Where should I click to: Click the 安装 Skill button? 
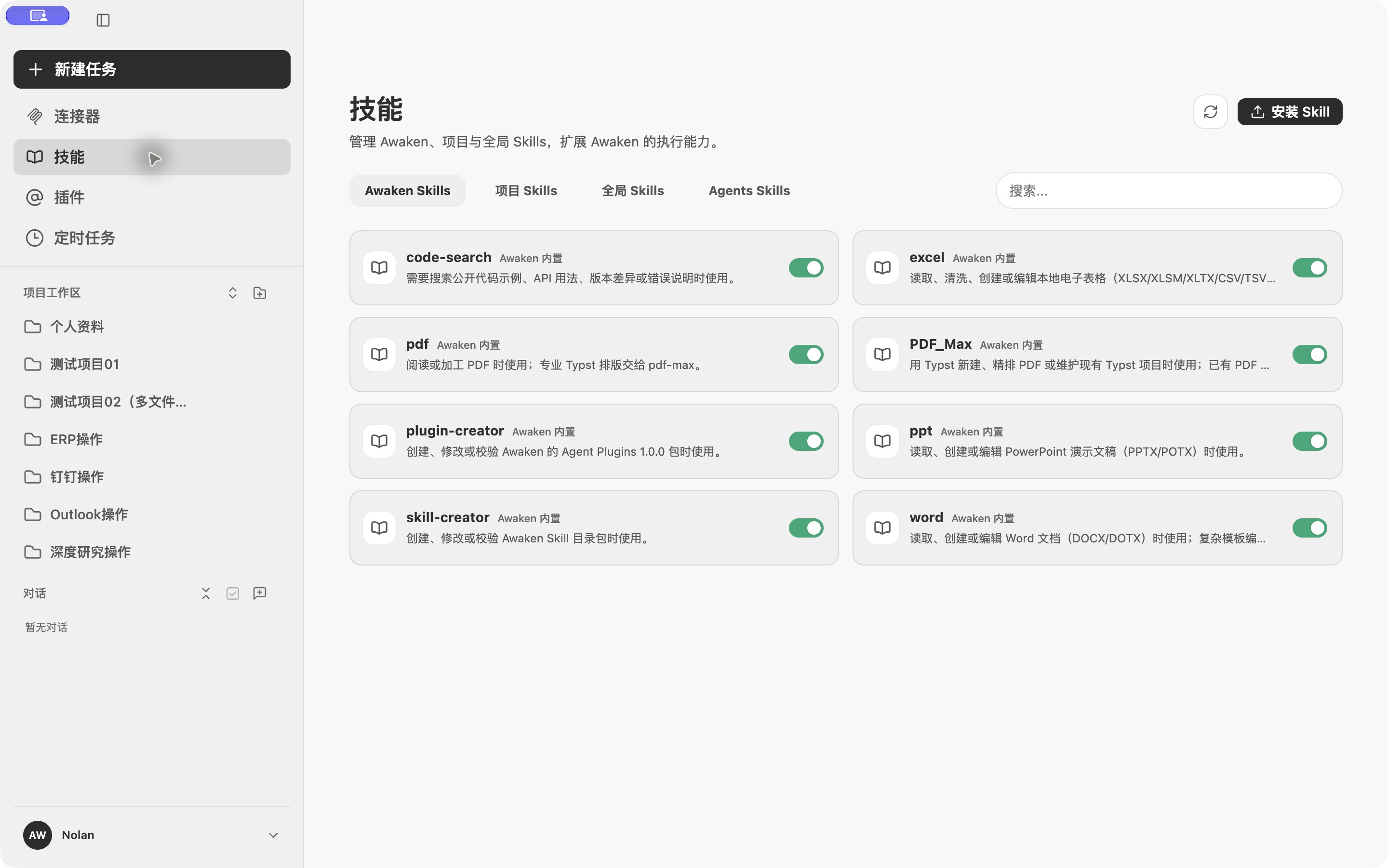pos(1290,111)
